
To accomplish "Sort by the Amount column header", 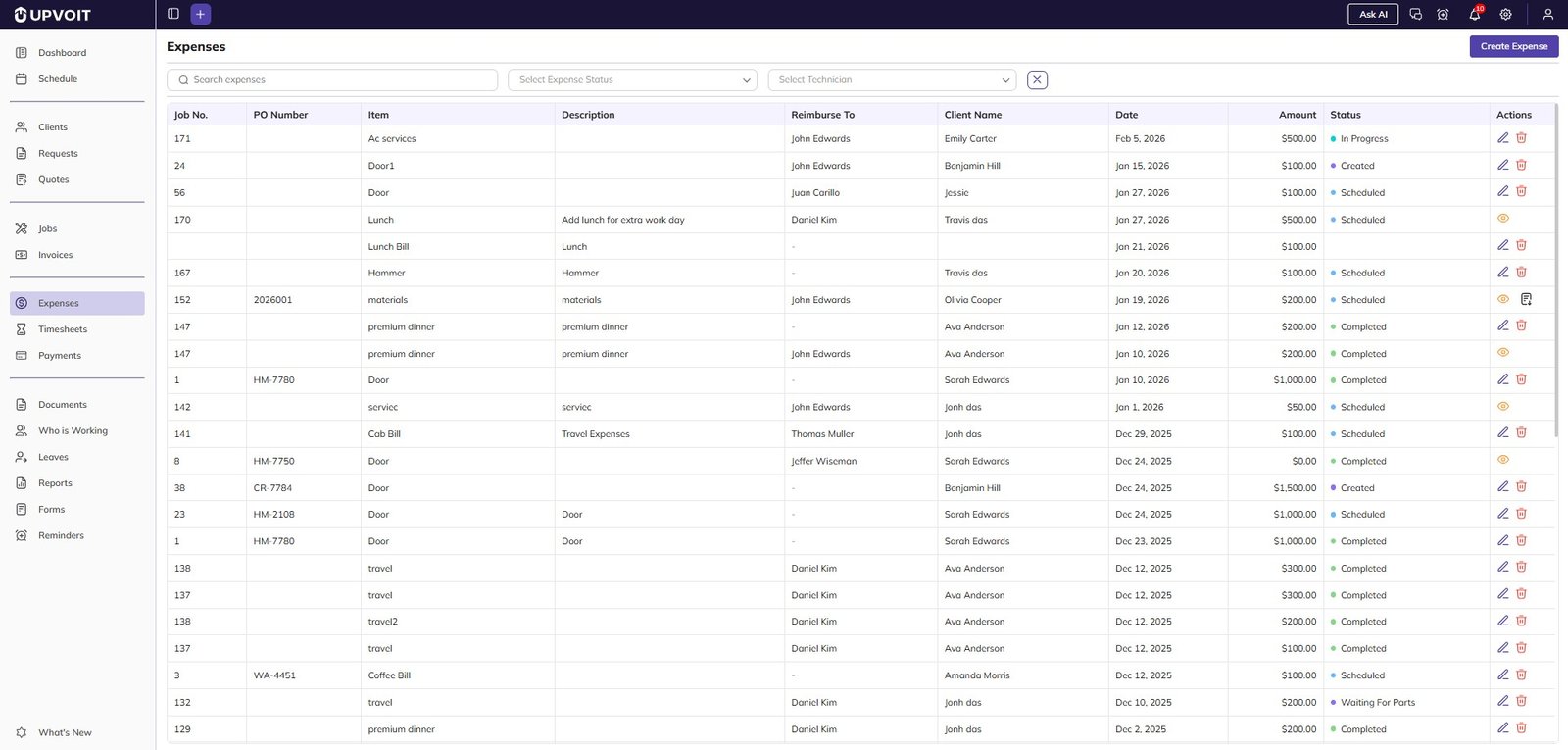I will click(1297, 115).
